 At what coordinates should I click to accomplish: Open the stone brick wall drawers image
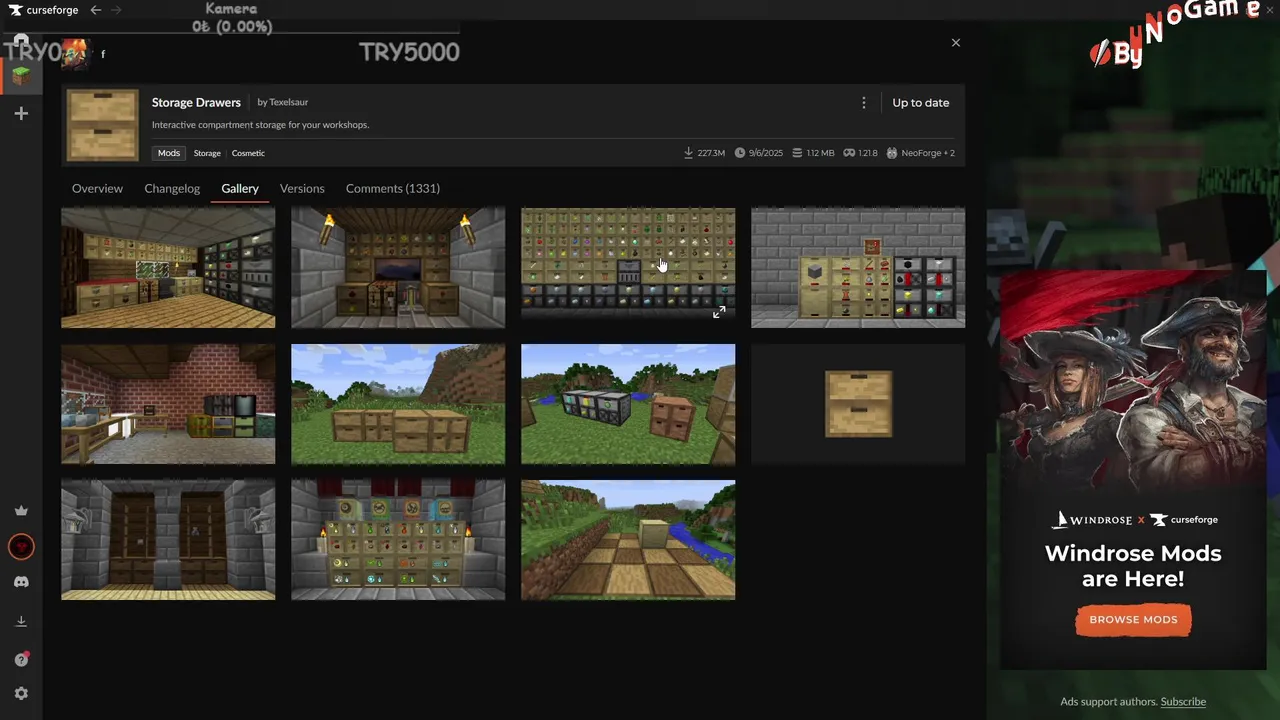tap(858, 268)
